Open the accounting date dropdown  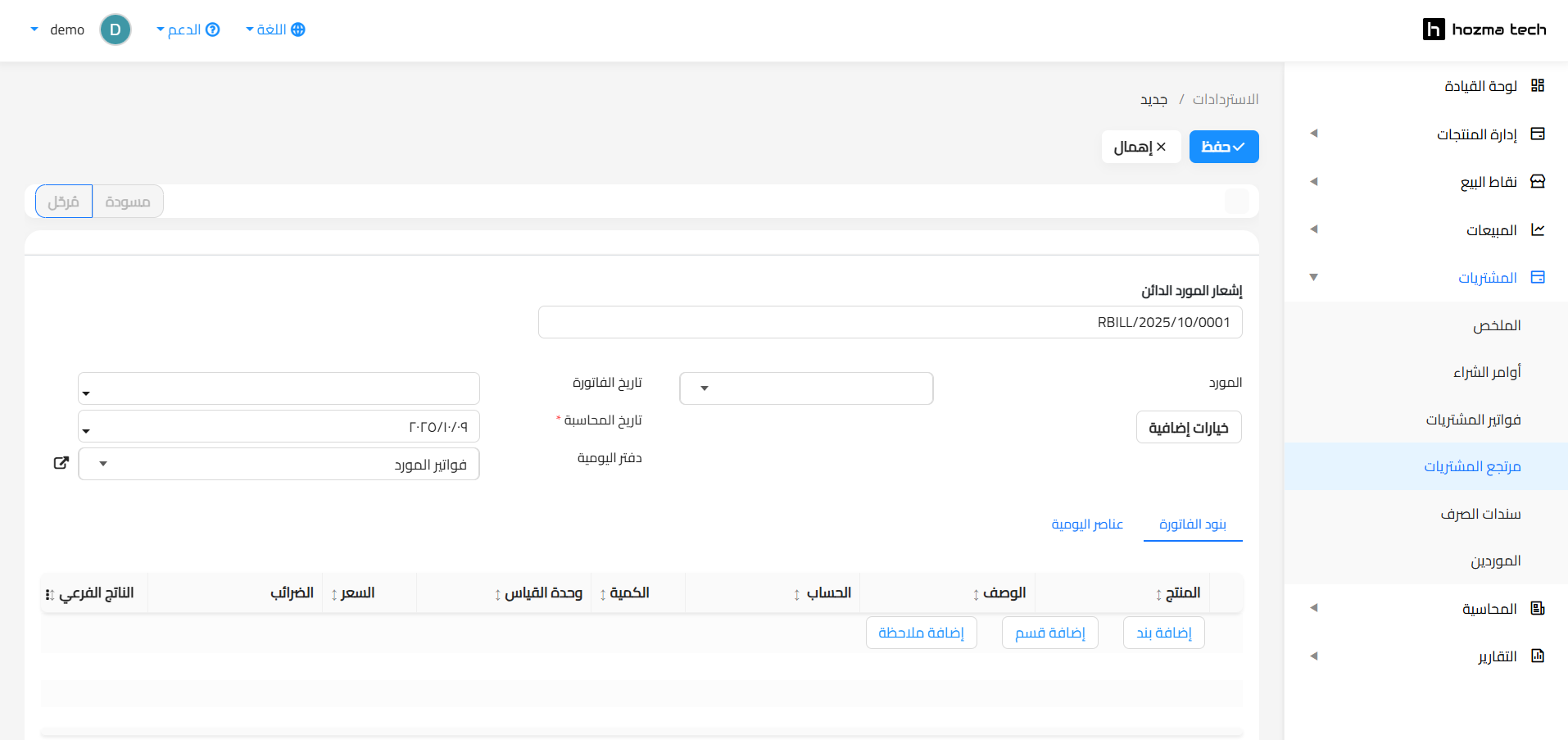(279, 427)
